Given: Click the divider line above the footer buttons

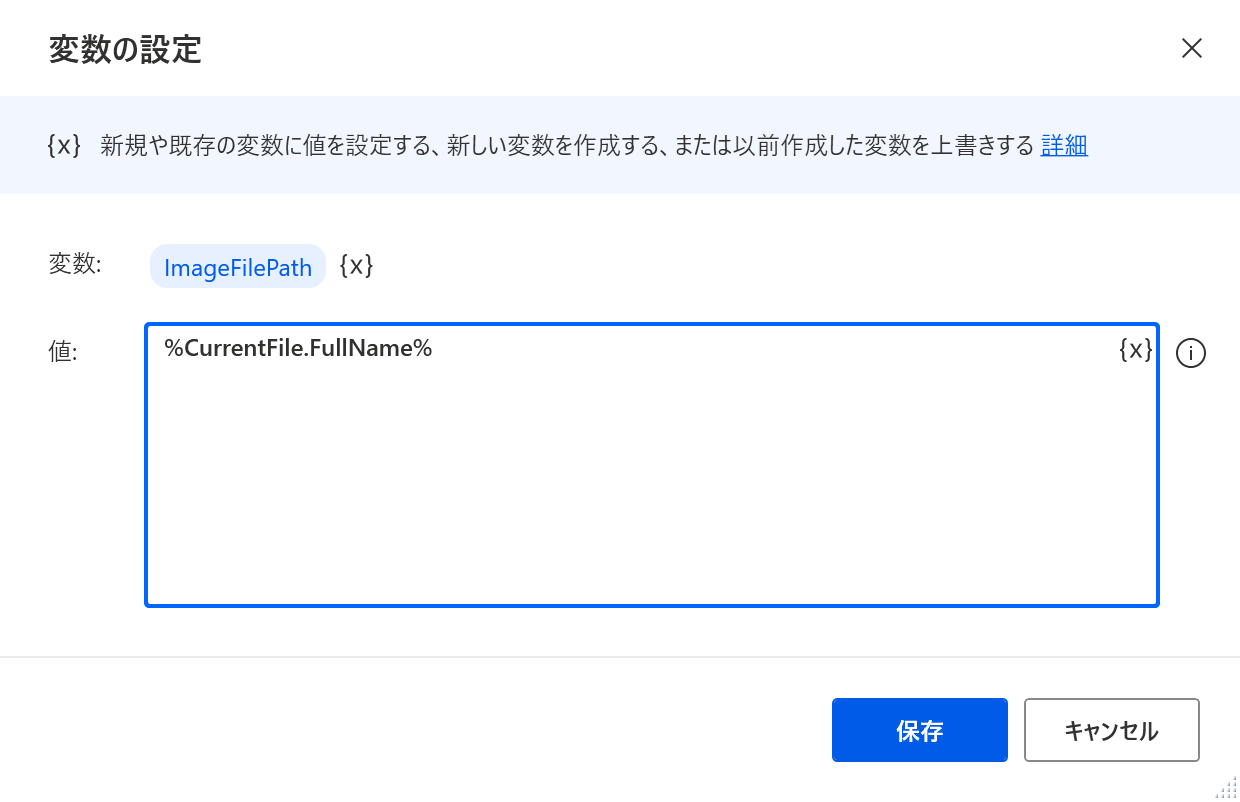Looking at the screenshot, I should click(620, 657).
